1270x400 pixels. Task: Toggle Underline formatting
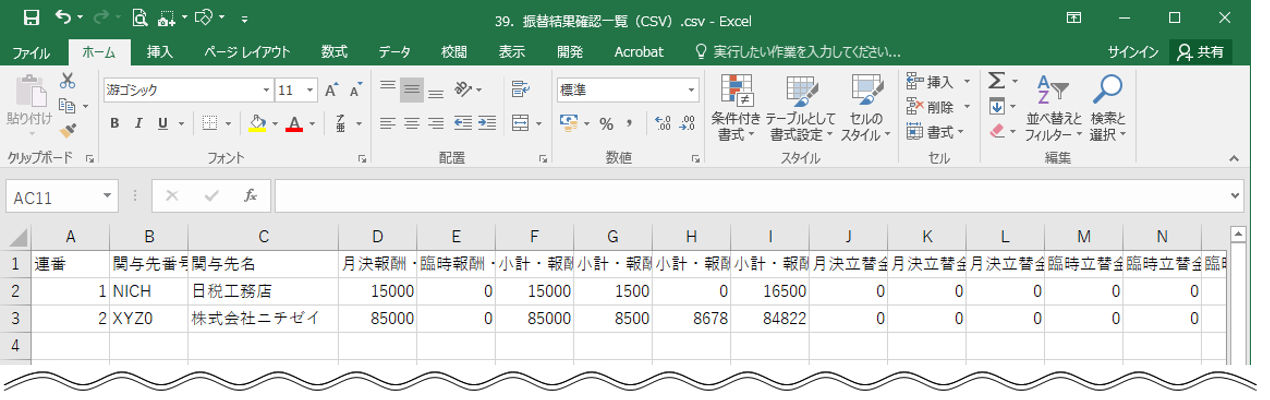[x=162, y=124]
